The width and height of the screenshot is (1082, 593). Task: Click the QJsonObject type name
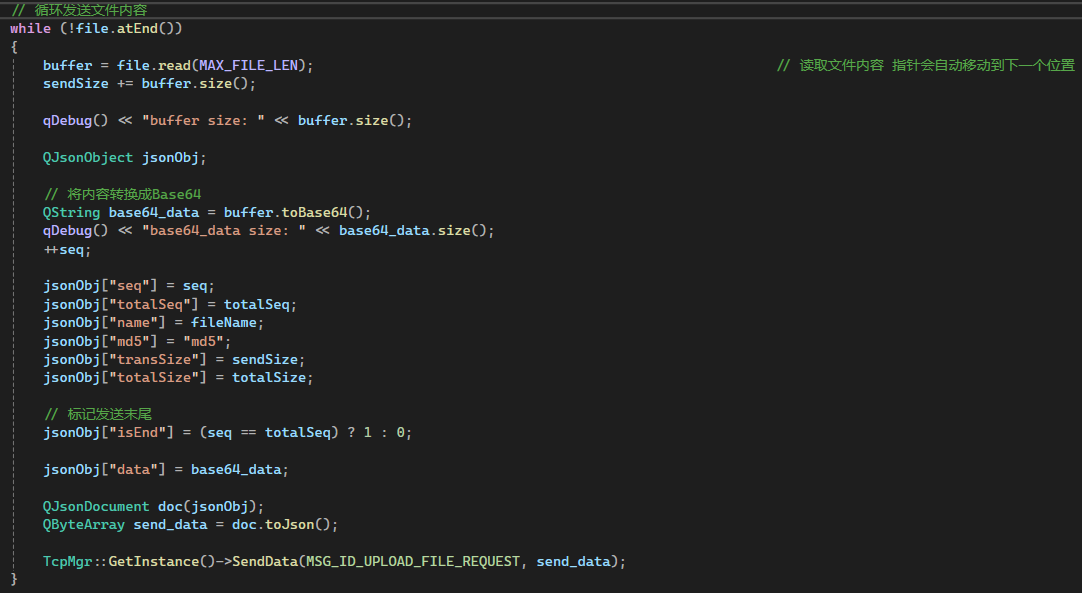(88, 157)
